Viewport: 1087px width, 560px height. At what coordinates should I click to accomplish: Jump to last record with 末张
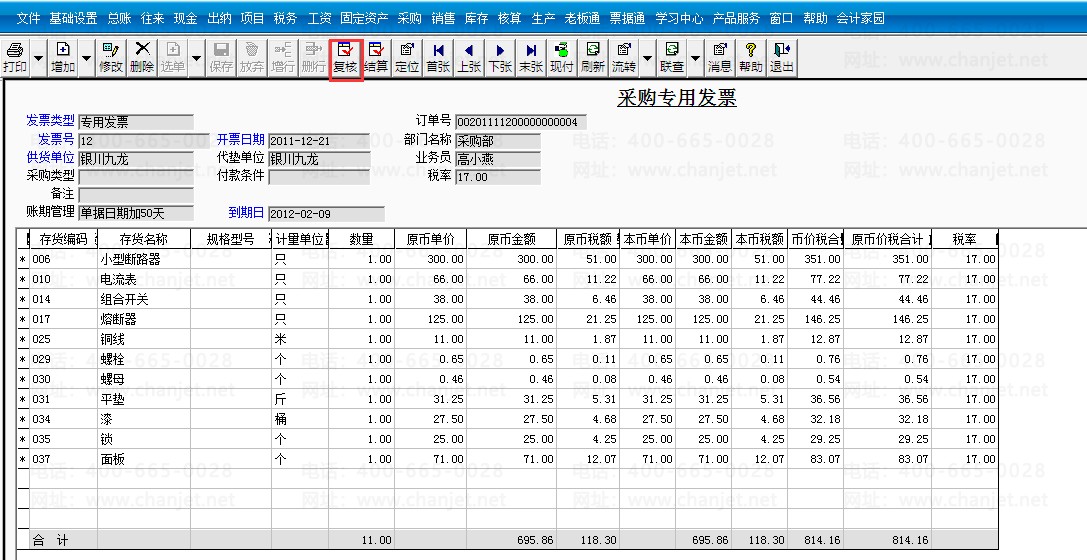click(531, 58)
